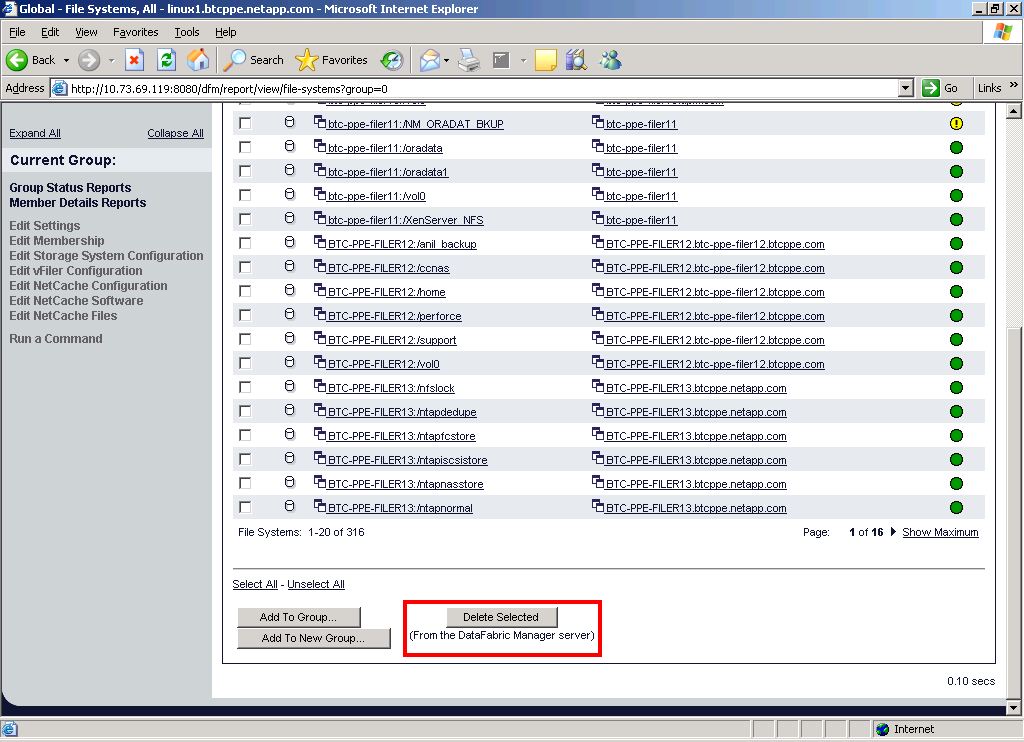This screenshot has width=1024, height=742.
Task: Open the Favorites star button
Action: pyautogui.click(x=331, y=60)
